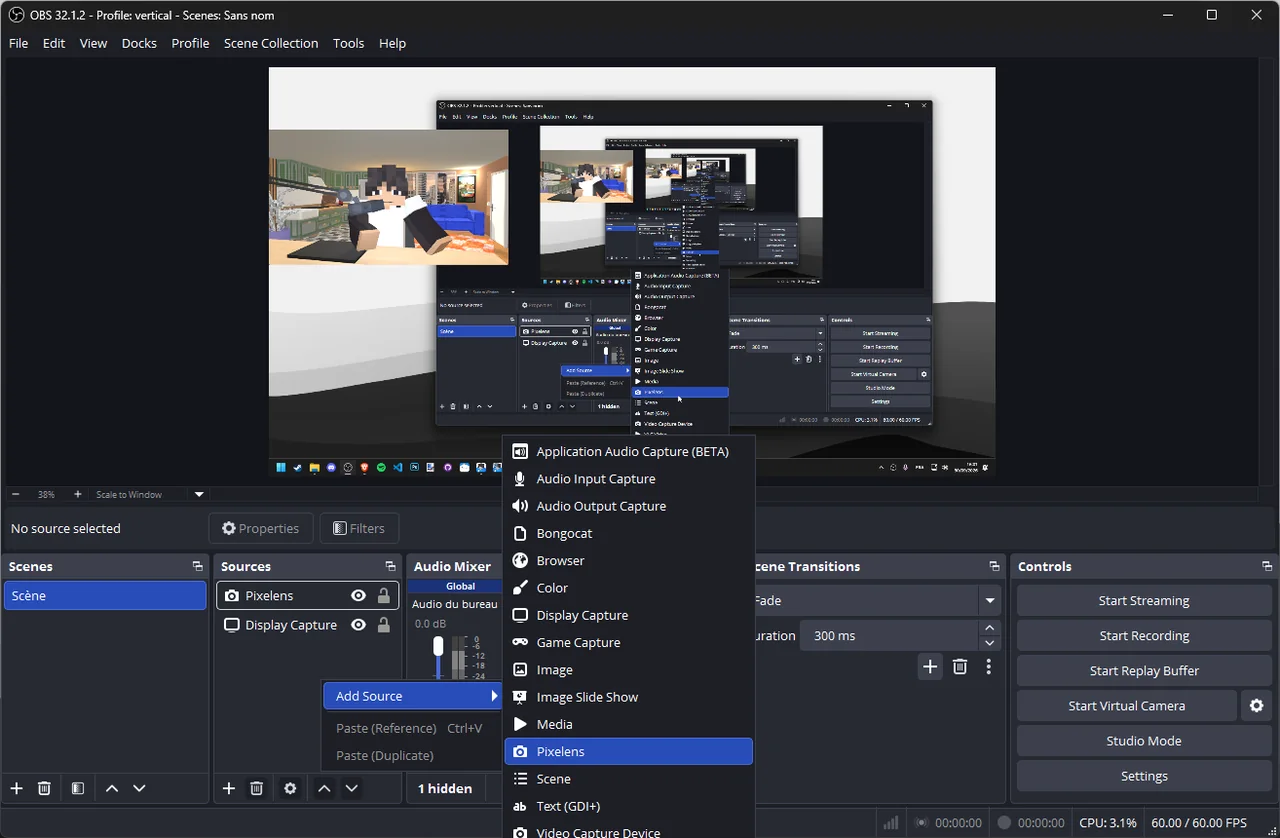1280x838 pixels.
Task: Enable Studio Mode
Action: [1144, 741]
